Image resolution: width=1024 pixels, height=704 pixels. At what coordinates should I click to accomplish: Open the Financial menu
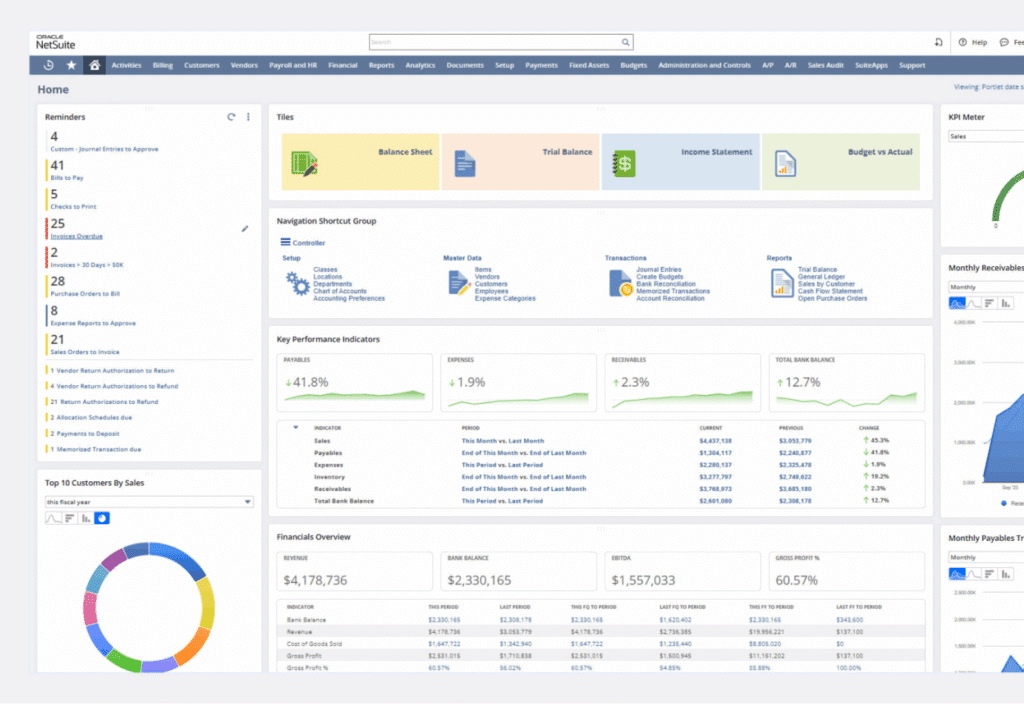(342, 65)
